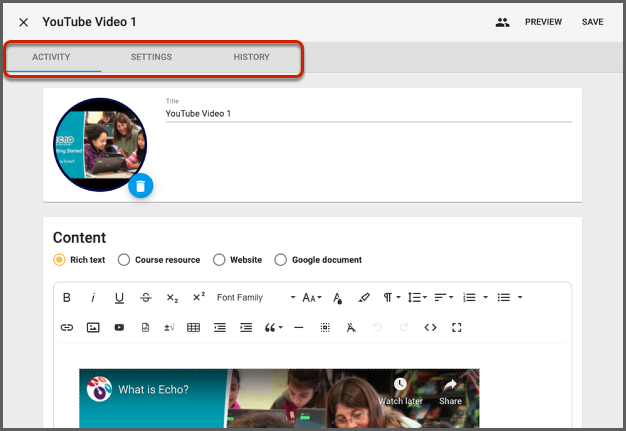The width and height of the screenshot is (626, 431).
Task: Click the Title input field
Action: [x=367, y=114]
